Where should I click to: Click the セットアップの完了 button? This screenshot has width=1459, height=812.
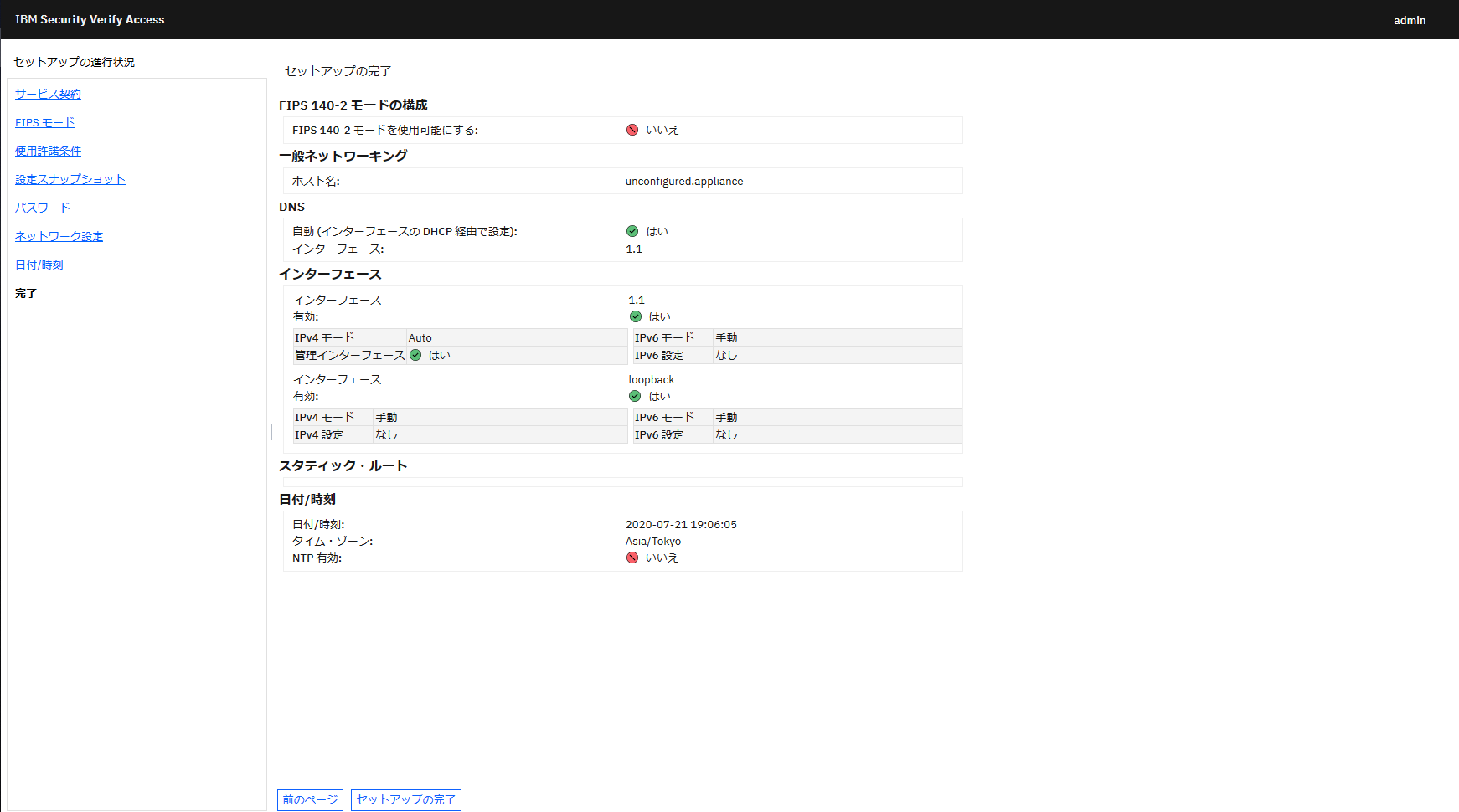click(405, 800)
